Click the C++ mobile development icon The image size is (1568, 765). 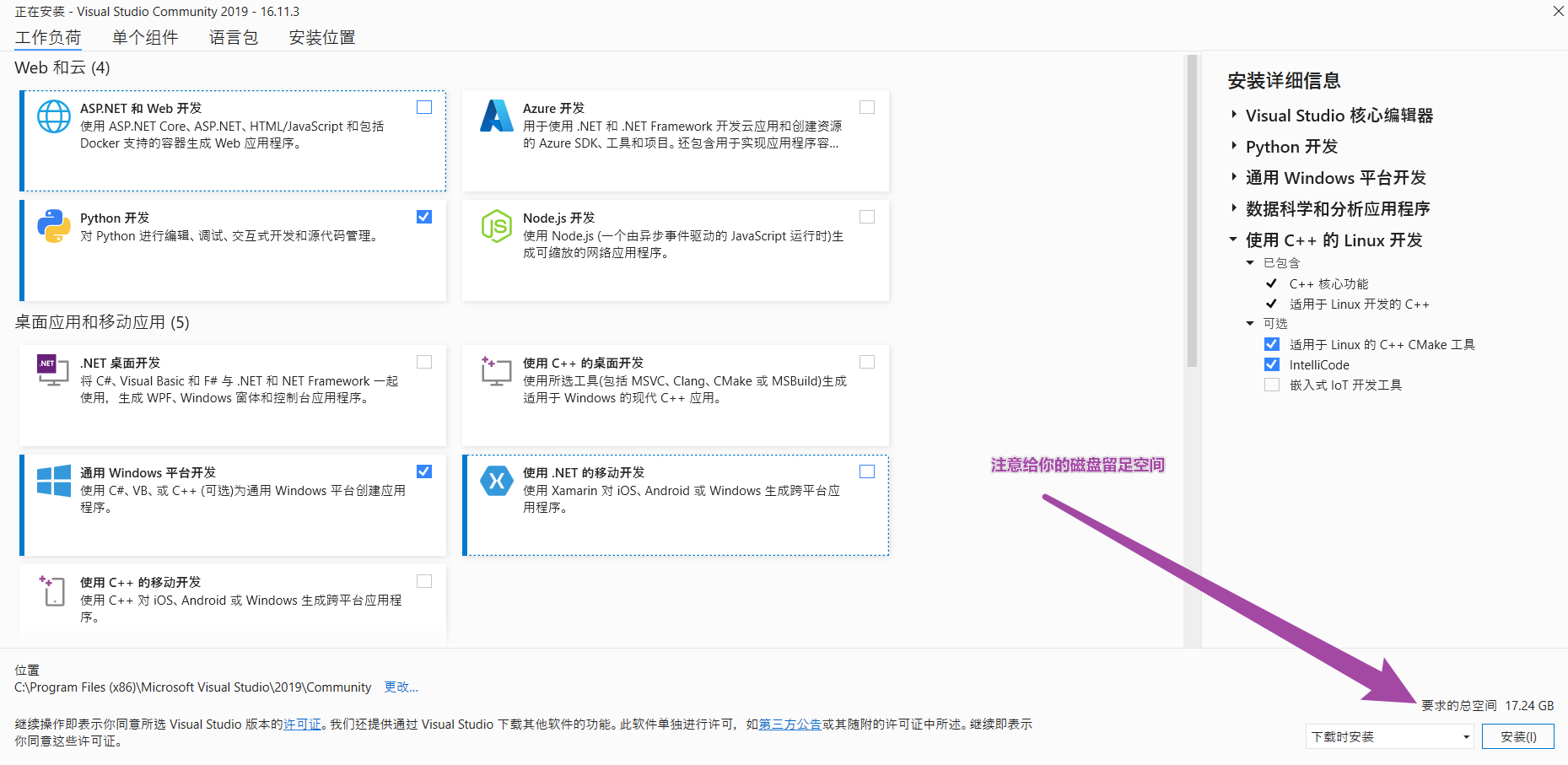point(52,590)
